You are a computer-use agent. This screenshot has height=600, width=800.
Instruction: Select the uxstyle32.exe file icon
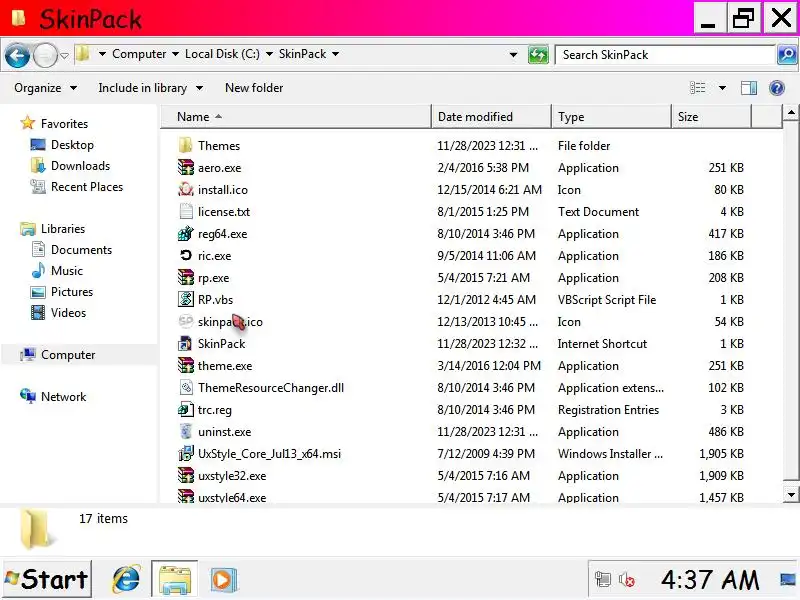tap(186, 475)
